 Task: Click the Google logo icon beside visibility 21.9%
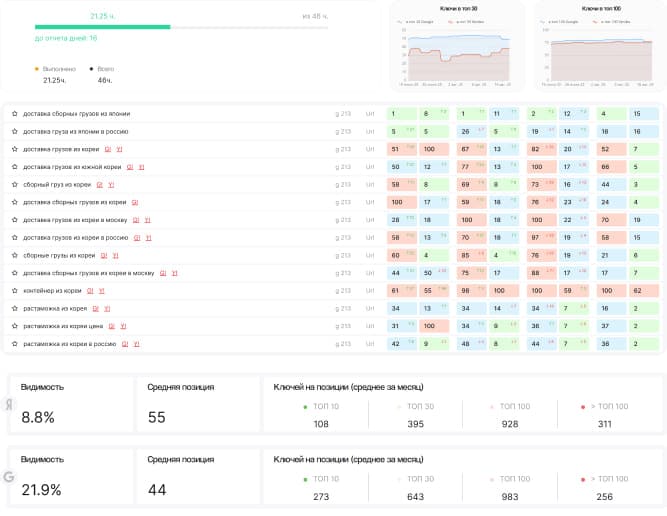pyautogui.click(x=9, y=479)
